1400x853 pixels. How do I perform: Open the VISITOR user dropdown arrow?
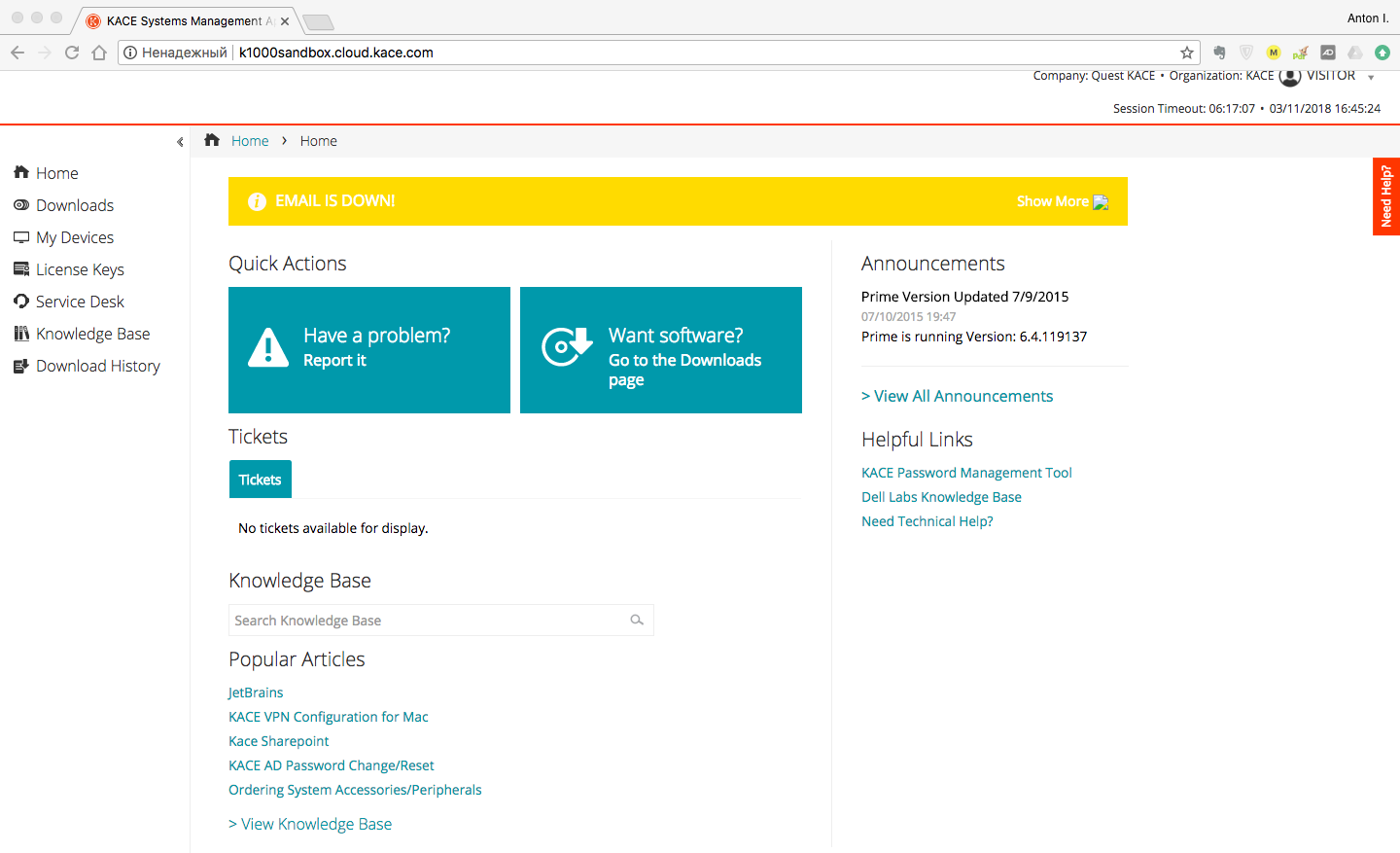click(x=1371, y=78)
